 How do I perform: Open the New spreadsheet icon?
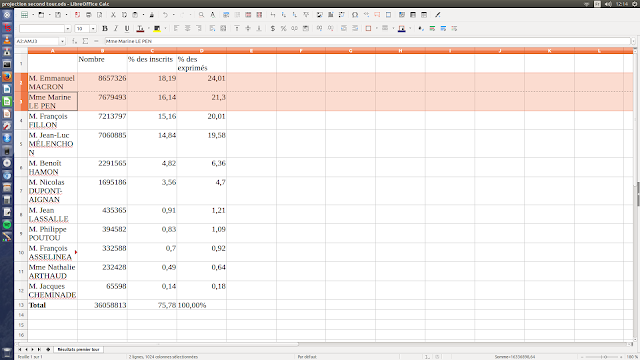(x=24, y=15)
